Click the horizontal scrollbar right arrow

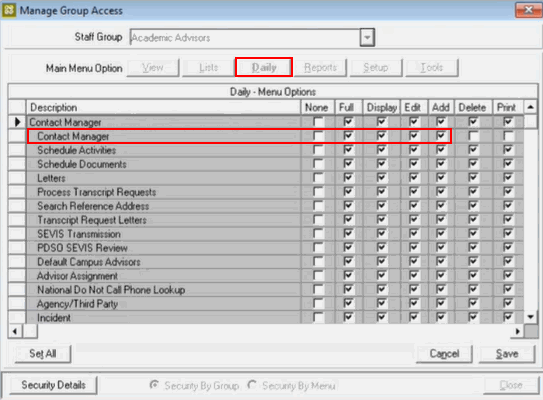tap(517, 331)
